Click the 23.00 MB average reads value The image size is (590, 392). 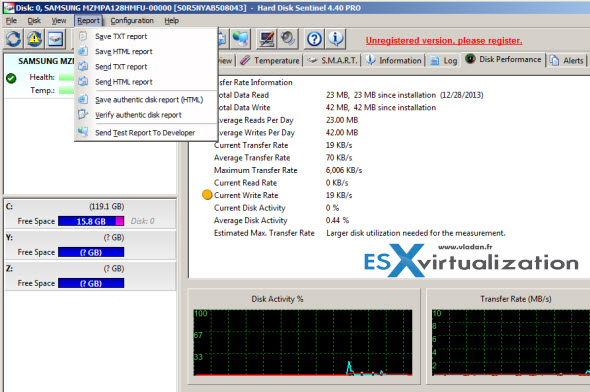342,120
